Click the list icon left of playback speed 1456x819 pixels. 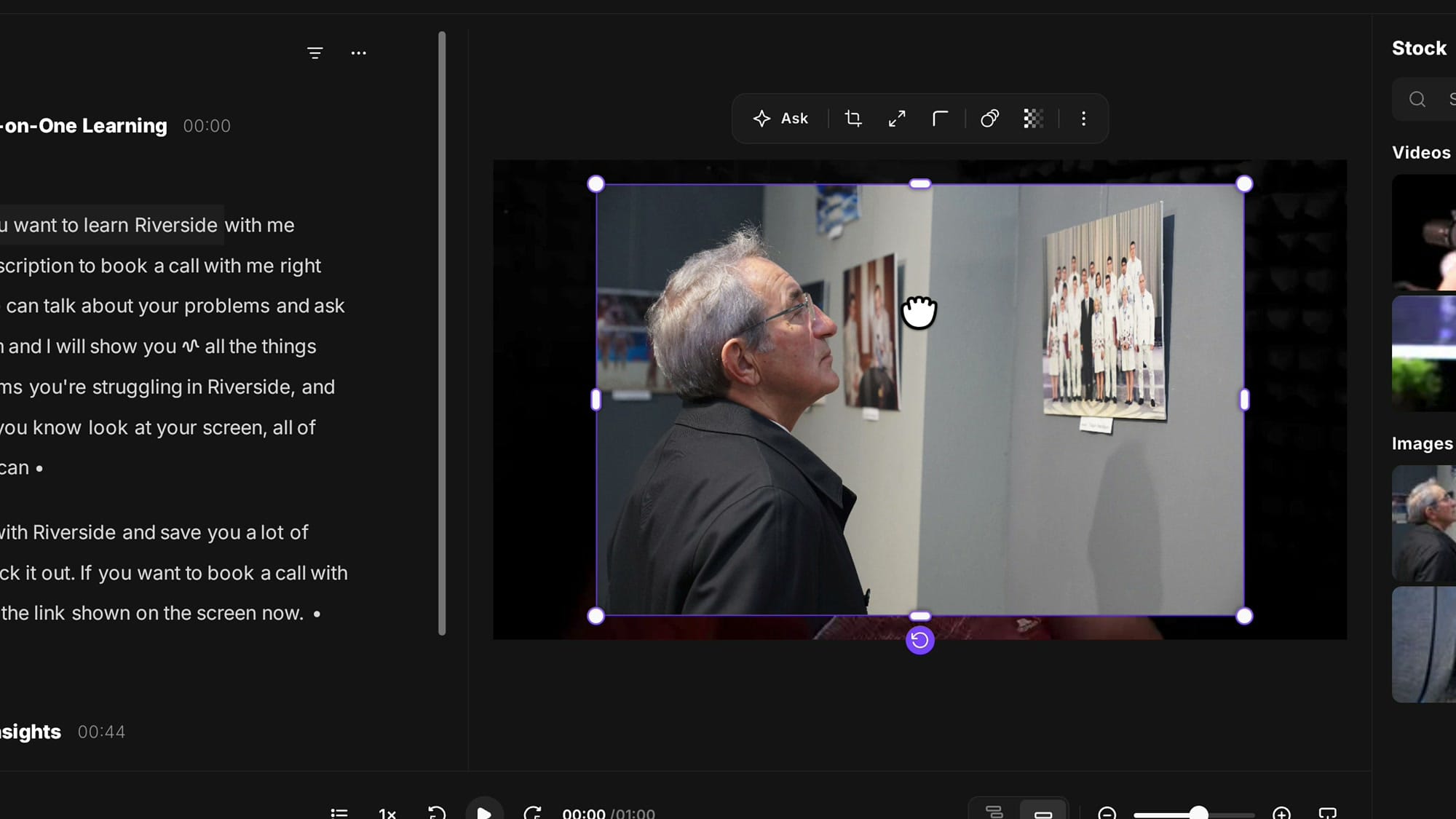click(339, 813)
